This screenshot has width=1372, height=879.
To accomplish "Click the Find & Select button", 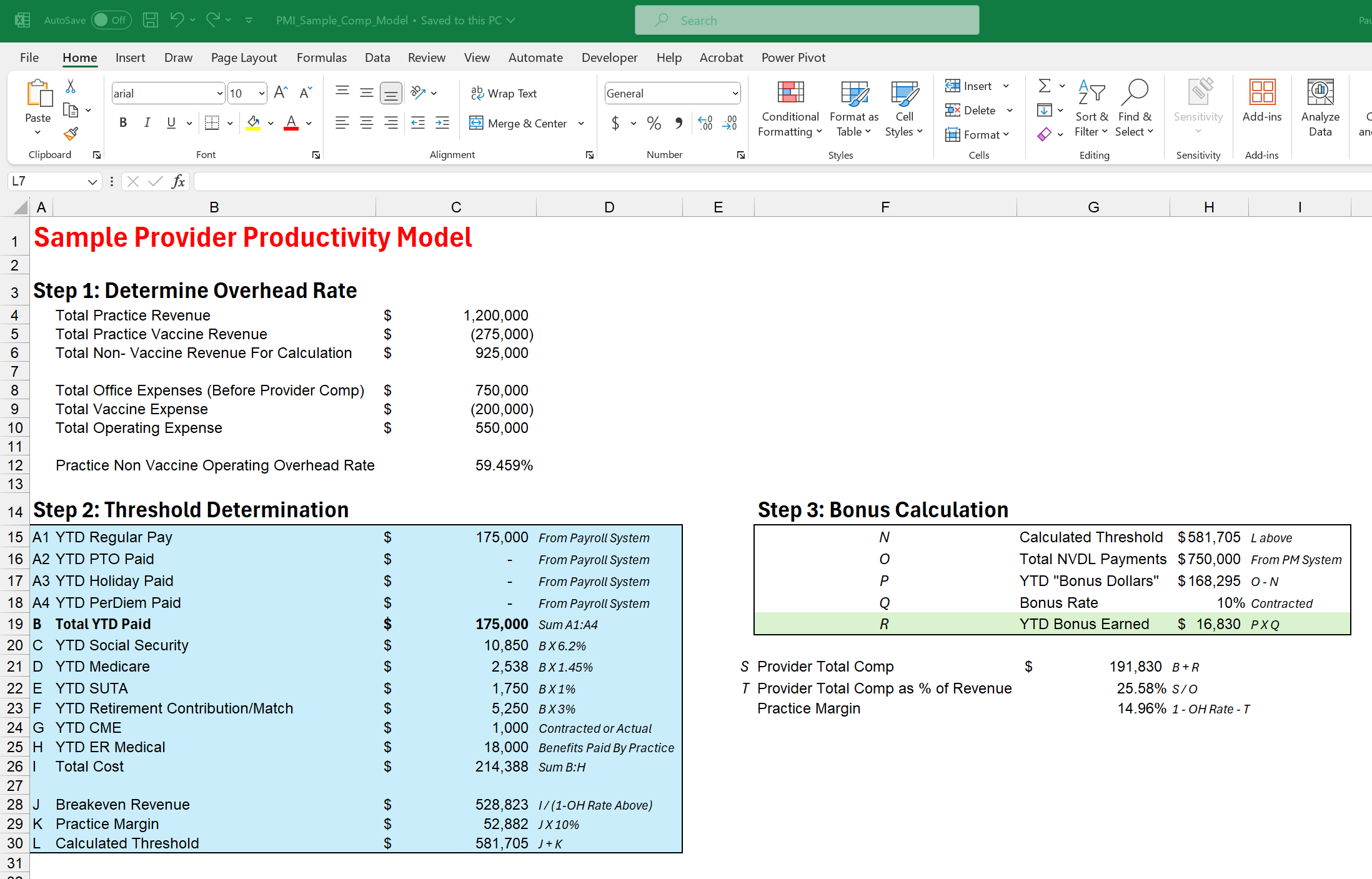I will click(1135, 108).
